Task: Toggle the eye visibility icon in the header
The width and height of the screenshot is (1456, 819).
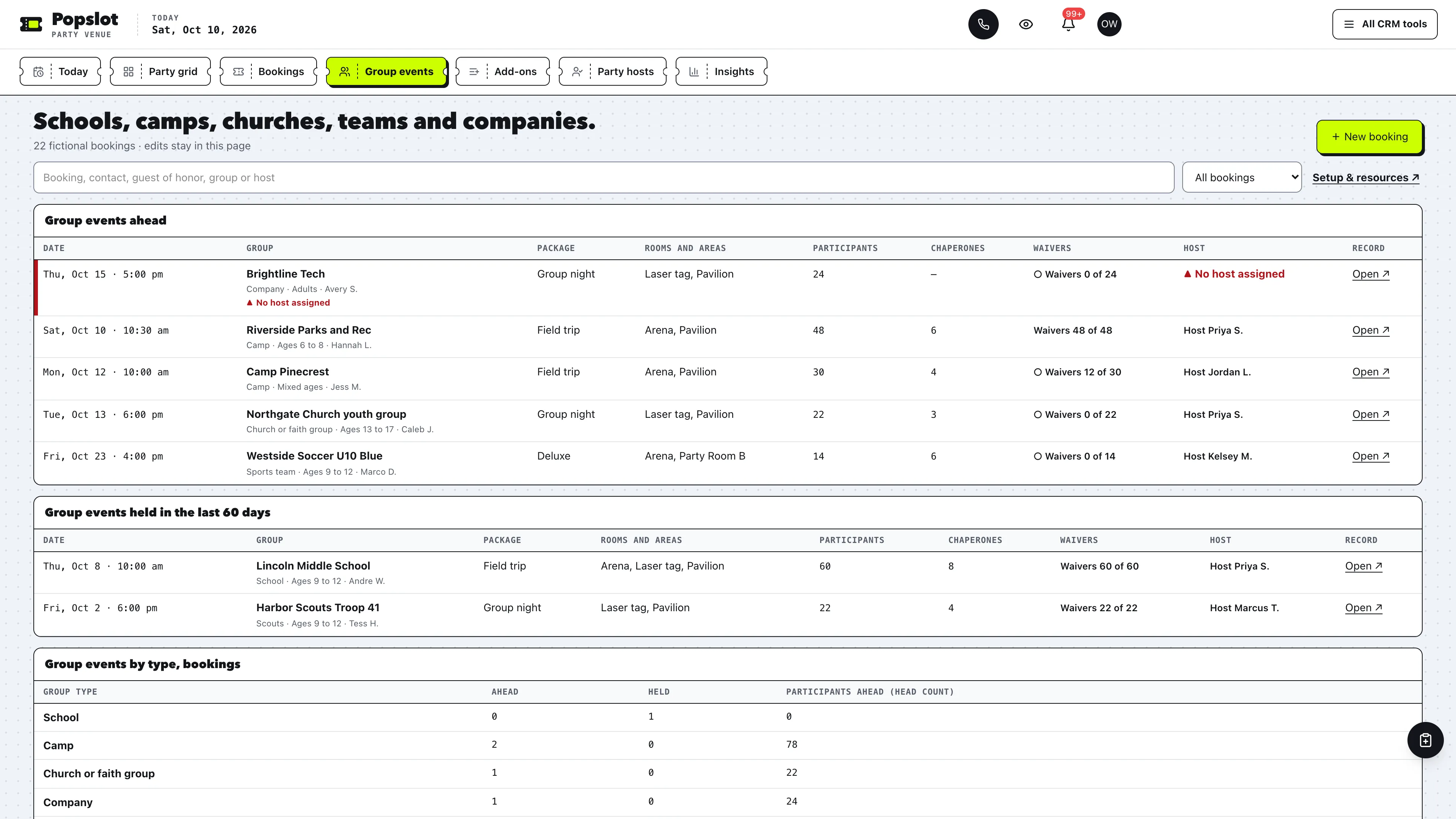Action: pos(1026,24)
